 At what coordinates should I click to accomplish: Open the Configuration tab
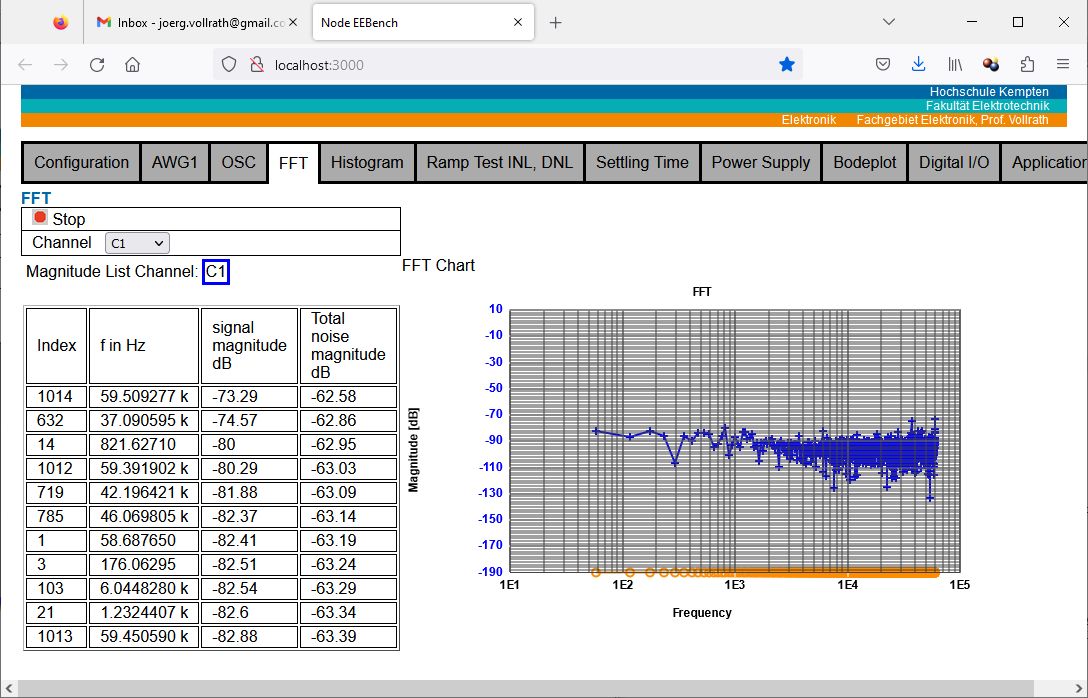(81, 163)
